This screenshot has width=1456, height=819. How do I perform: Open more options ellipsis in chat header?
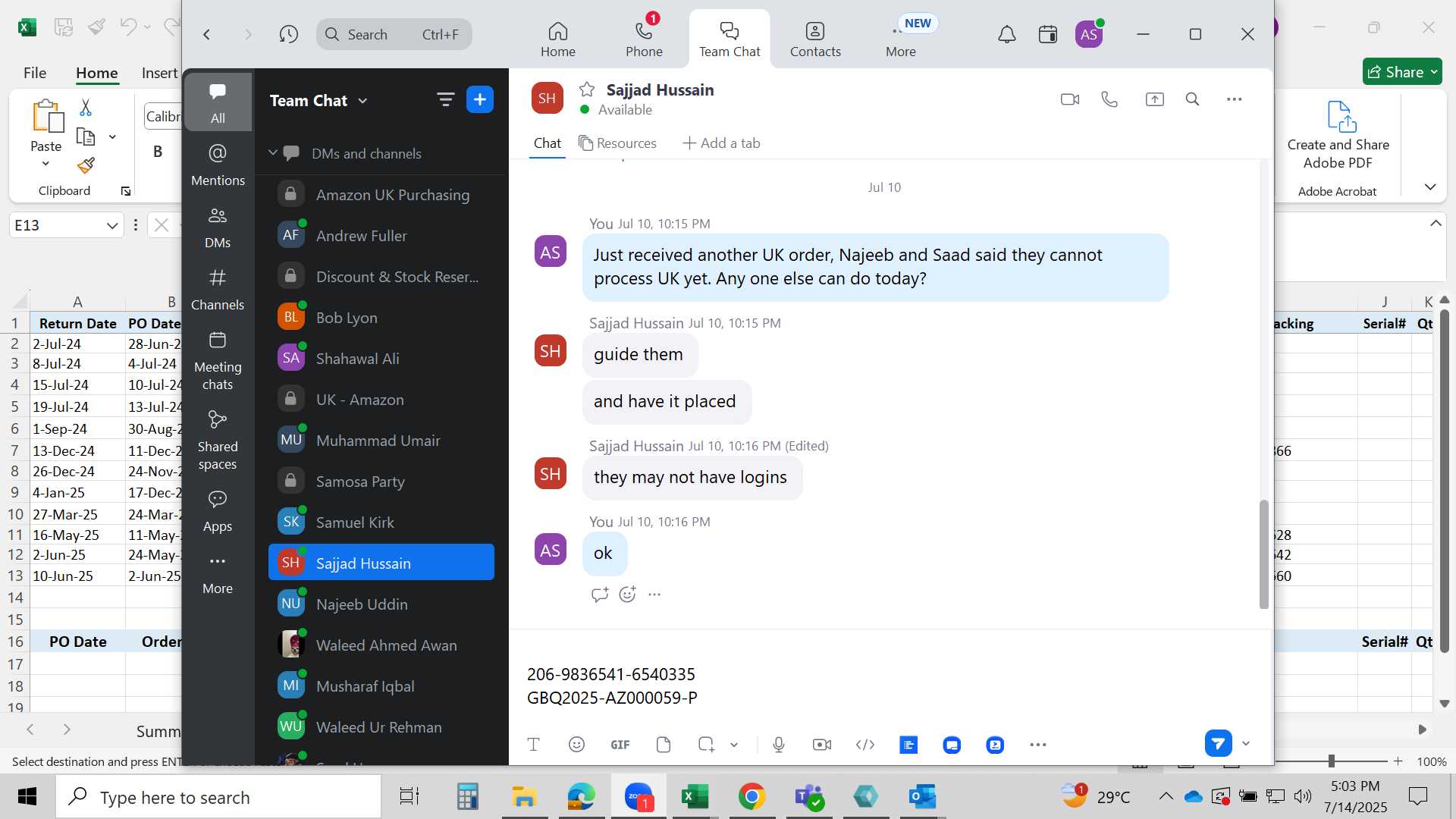pyautogui.click(x=1234, y=99)
